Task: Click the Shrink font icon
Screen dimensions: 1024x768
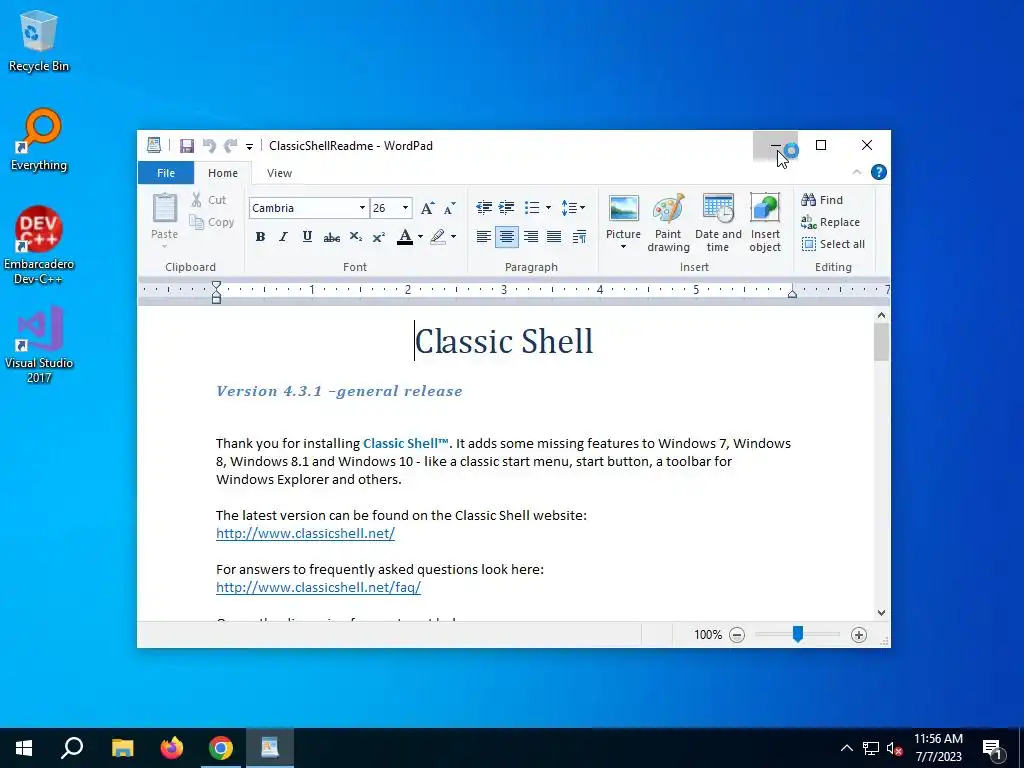Action: [x=450, y=208]
